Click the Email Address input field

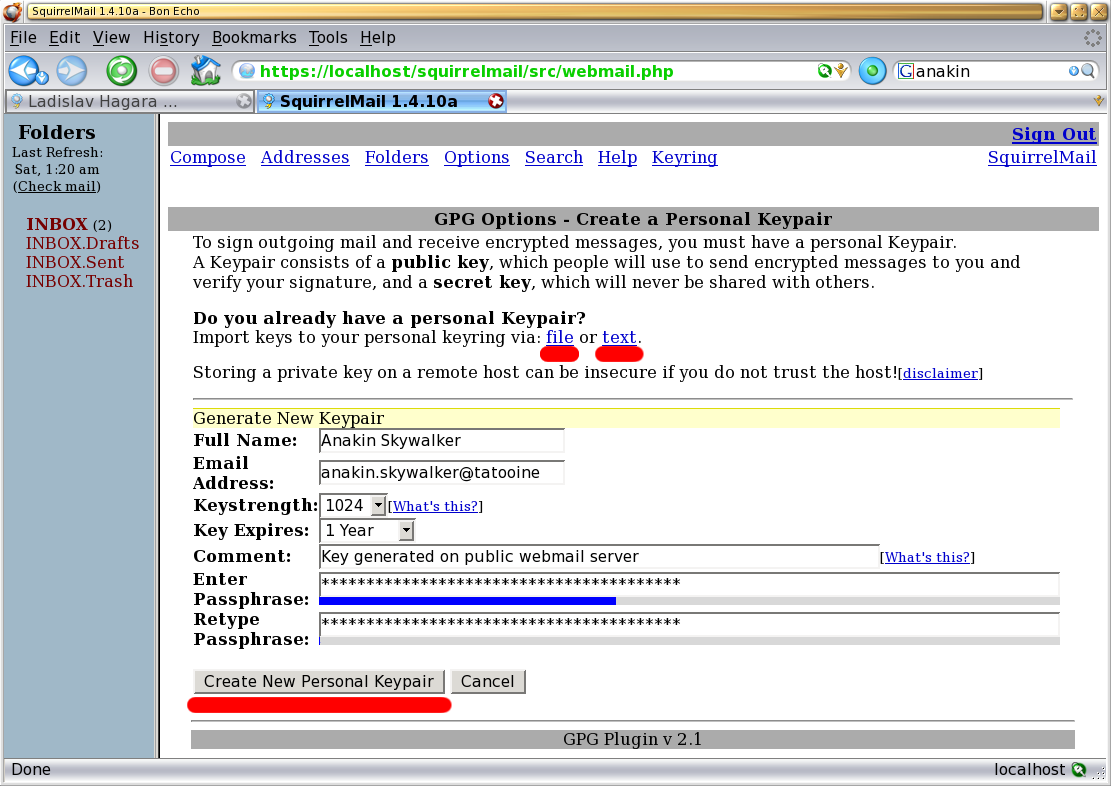point(442,473)
